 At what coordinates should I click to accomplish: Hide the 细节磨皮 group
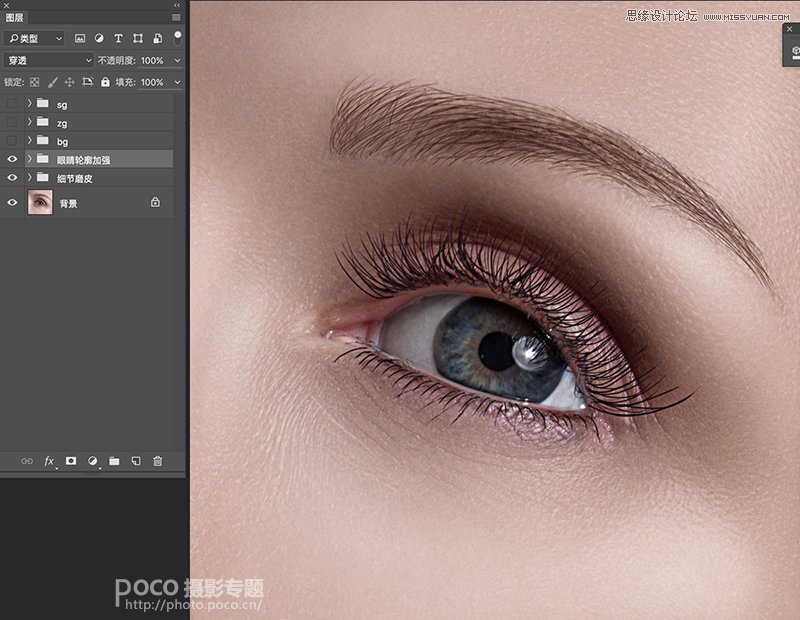(x=12, y=178)
